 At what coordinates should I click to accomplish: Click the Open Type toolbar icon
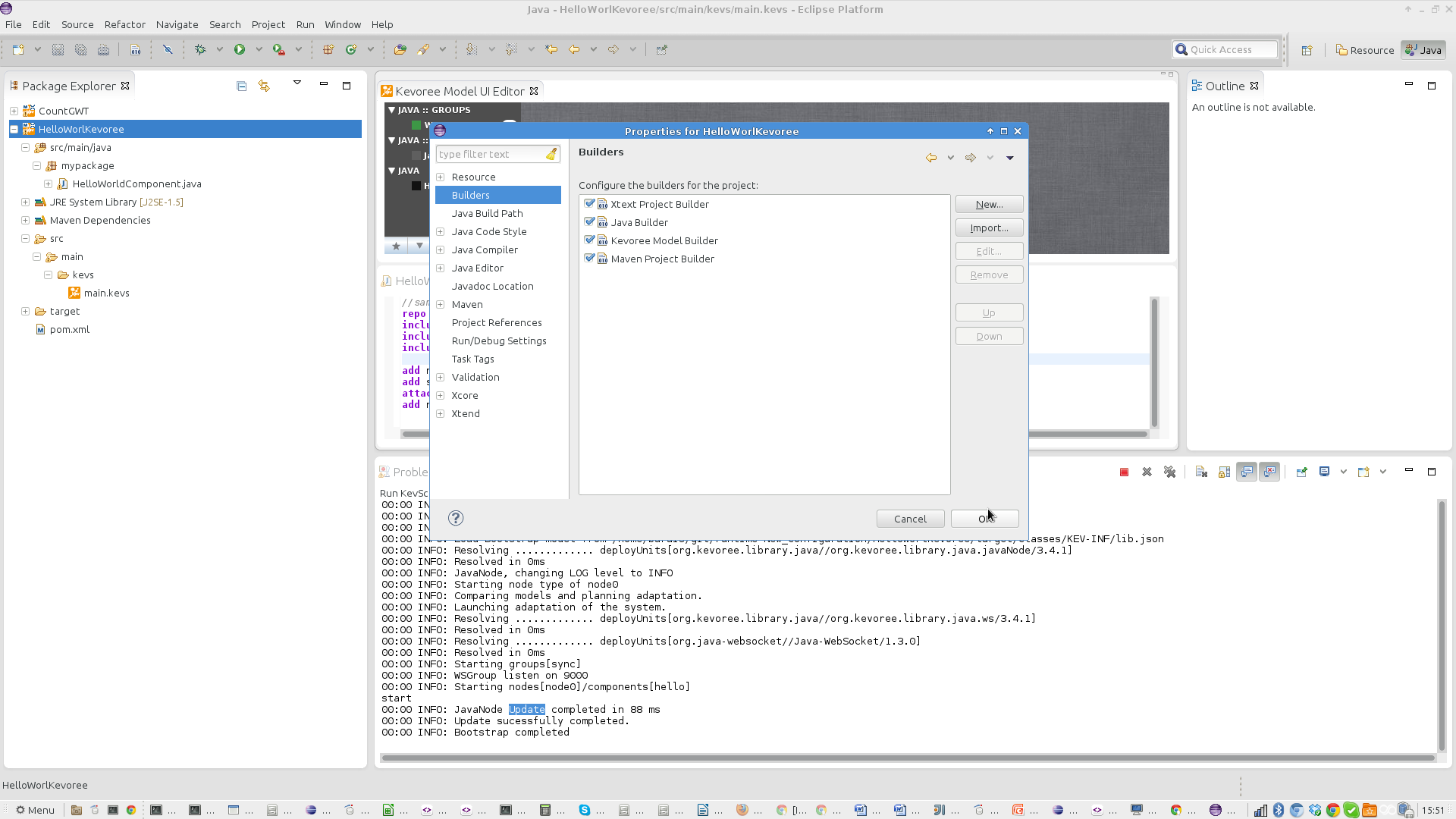click(x=400, y=49)
